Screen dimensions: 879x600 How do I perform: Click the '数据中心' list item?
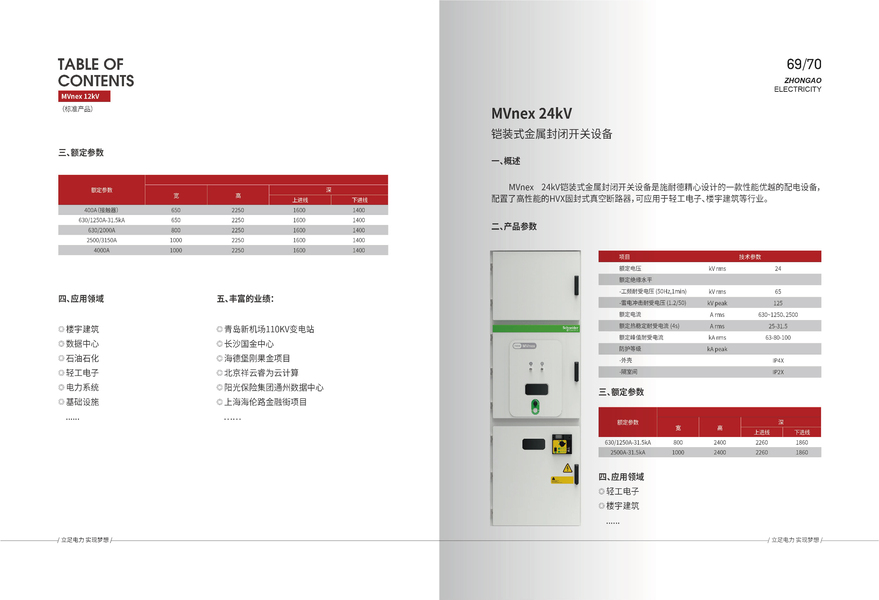click(x=82, y=344)
